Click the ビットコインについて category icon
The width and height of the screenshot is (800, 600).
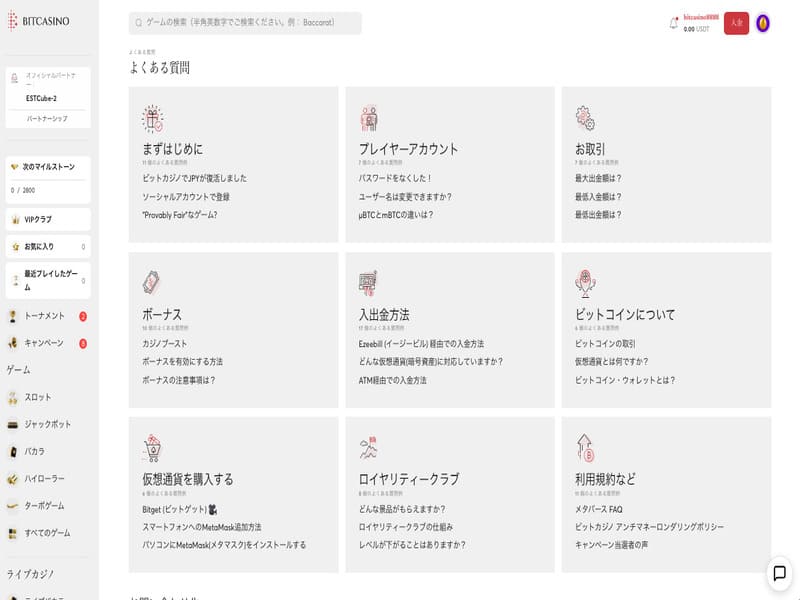(585, 283)
